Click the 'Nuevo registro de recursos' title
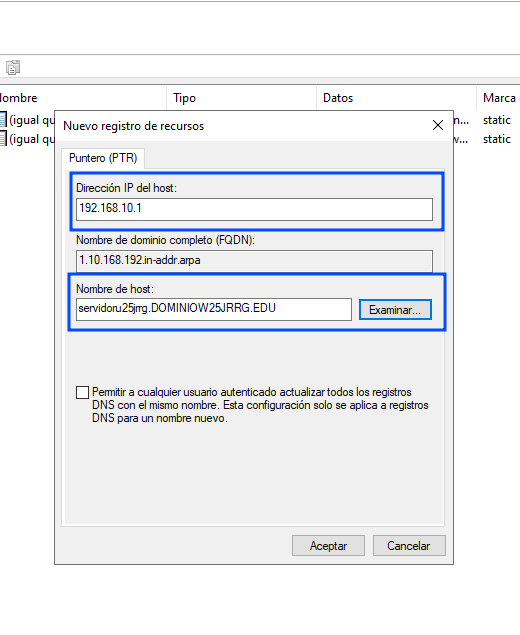 (x=134, y=126)
